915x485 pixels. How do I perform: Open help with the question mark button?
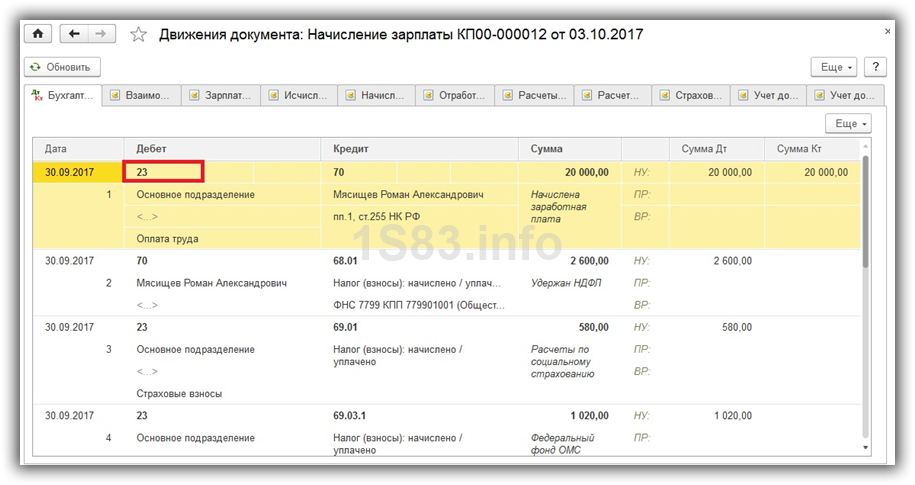point(876,67)
